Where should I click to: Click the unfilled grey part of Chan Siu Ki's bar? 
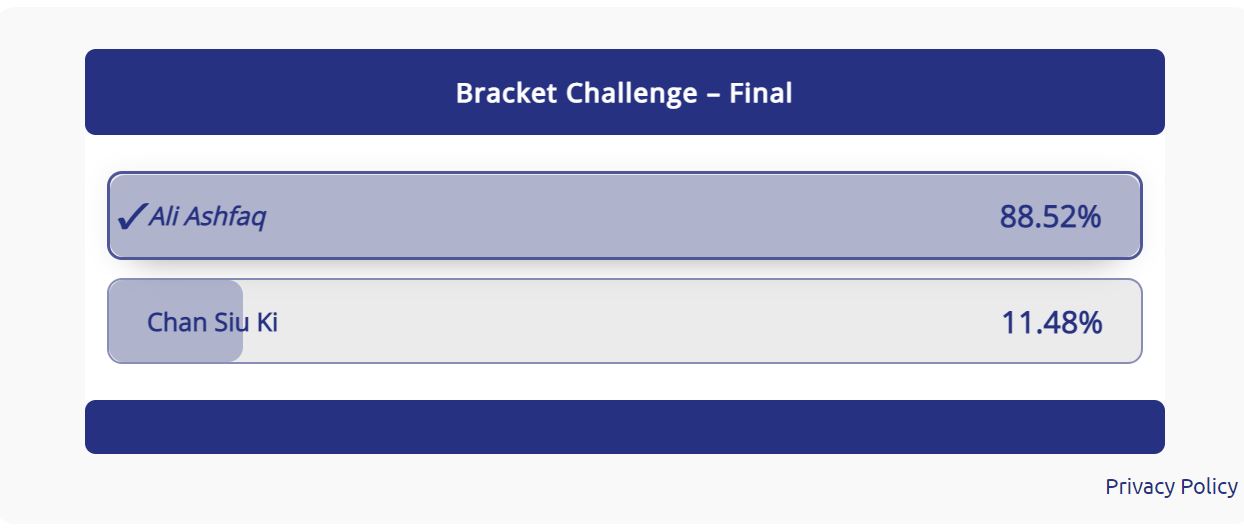[620, 322]
